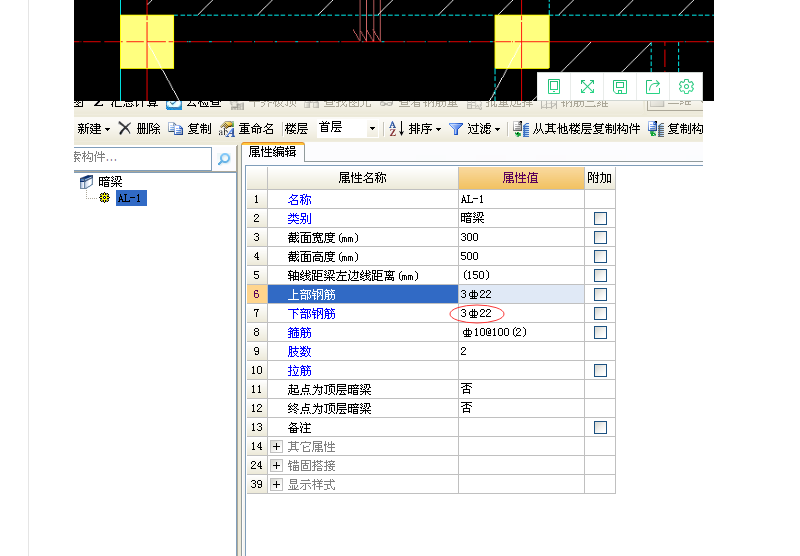Toggle 附加 checkbox for 截面宽度
The height and width of the screenshot is (556, 800).
pyautogui.click(x=600, y=237)
